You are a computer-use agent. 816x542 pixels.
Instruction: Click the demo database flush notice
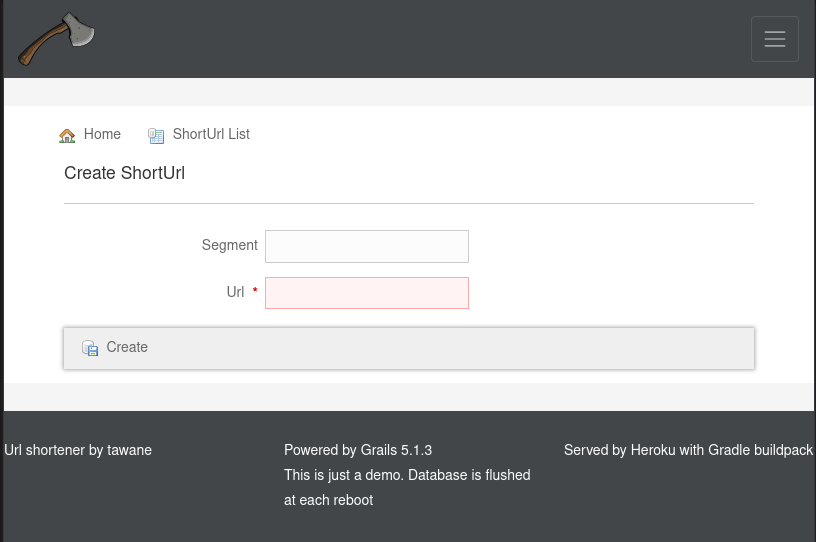click(x=407, y=487)
